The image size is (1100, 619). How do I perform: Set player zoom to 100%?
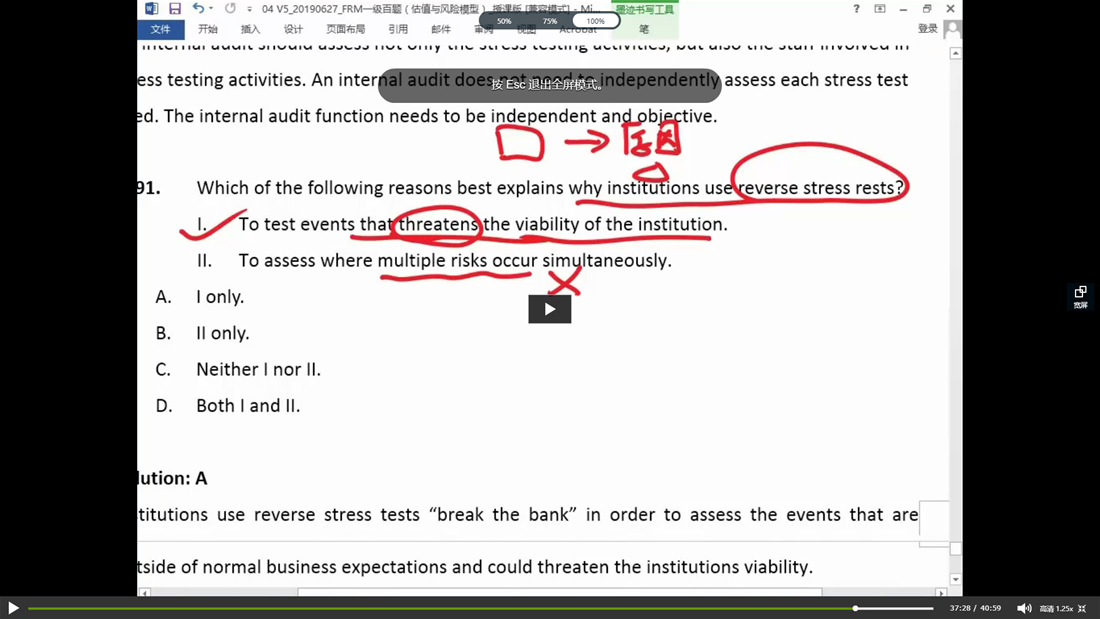pos(596,21)
